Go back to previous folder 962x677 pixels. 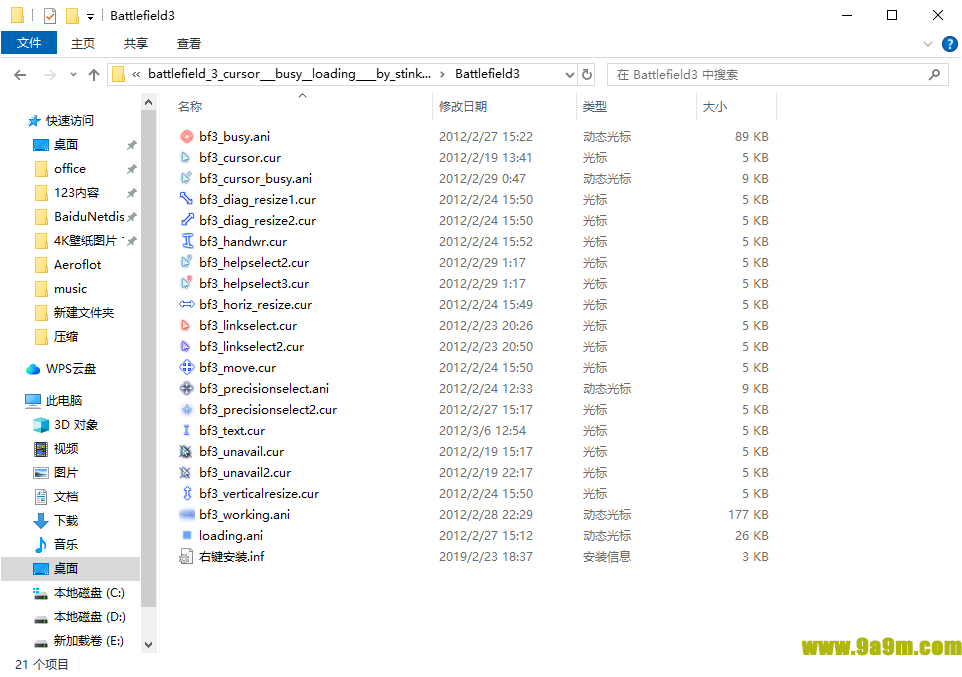click(20, 75)
